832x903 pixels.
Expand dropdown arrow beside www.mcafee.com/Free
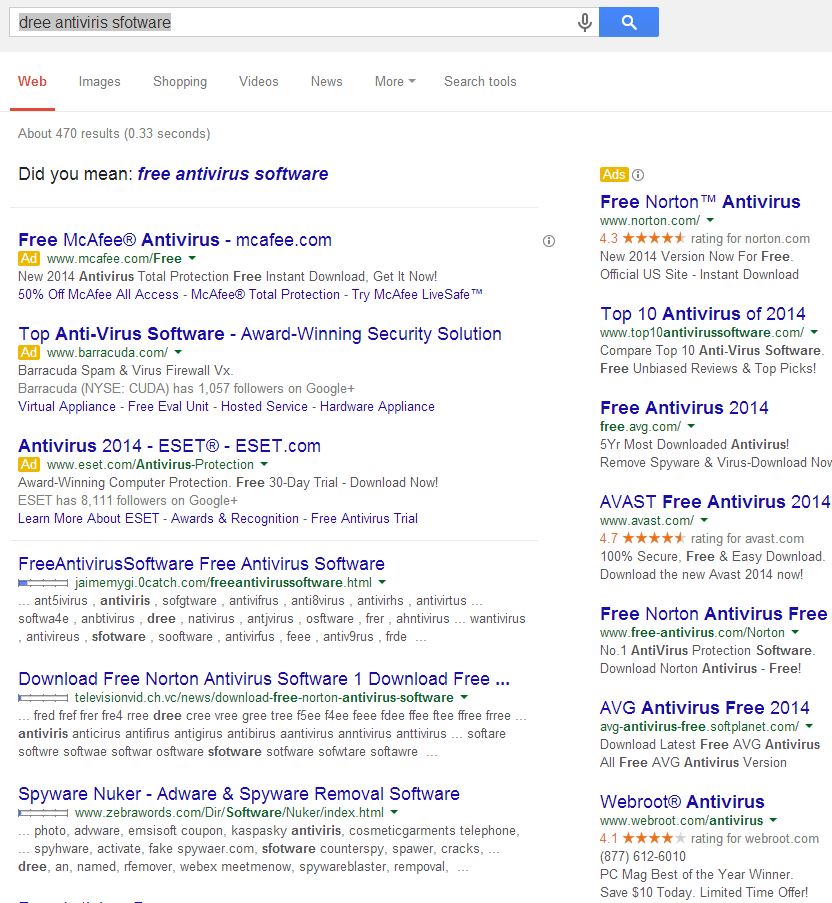[192, 258]
